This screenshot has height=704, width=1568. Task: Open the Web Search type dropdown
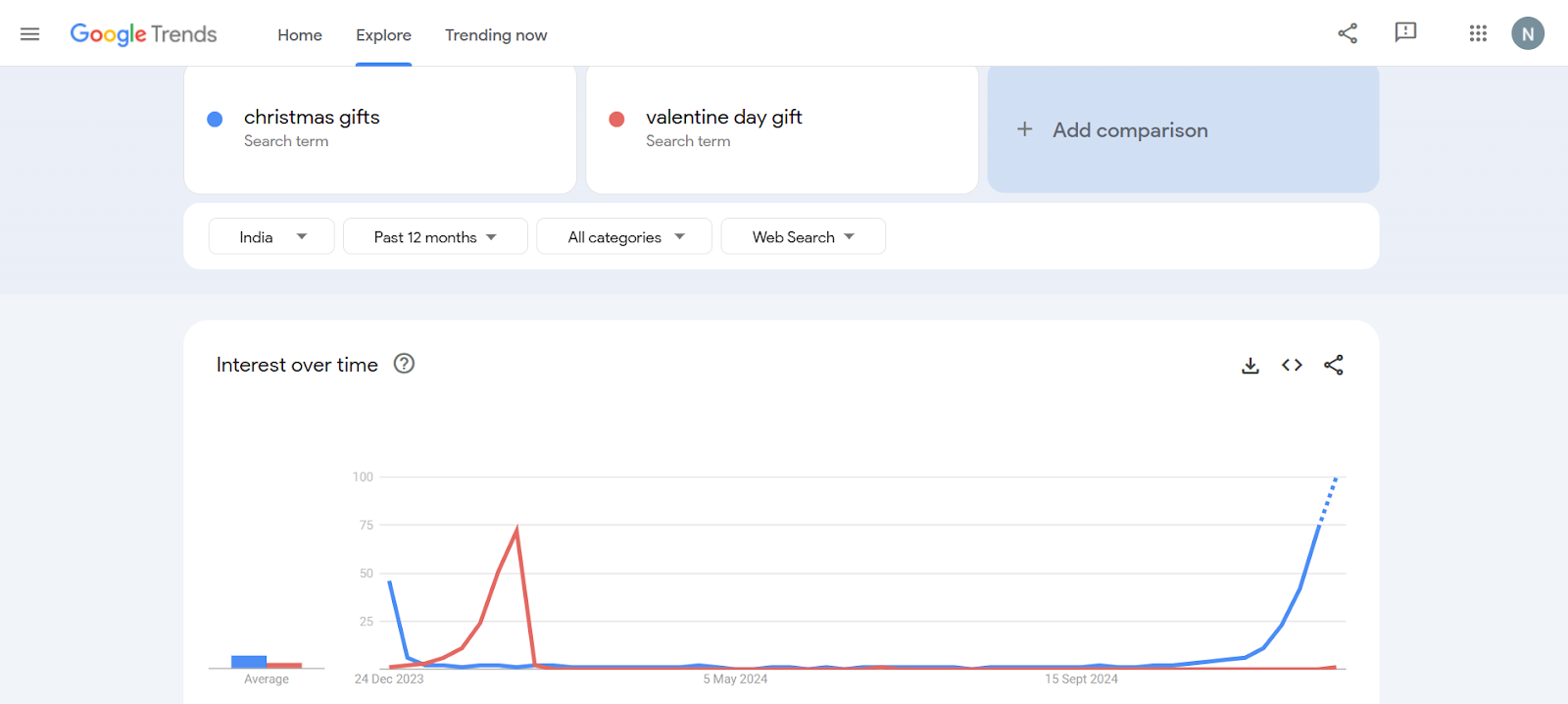click(803, 236)
